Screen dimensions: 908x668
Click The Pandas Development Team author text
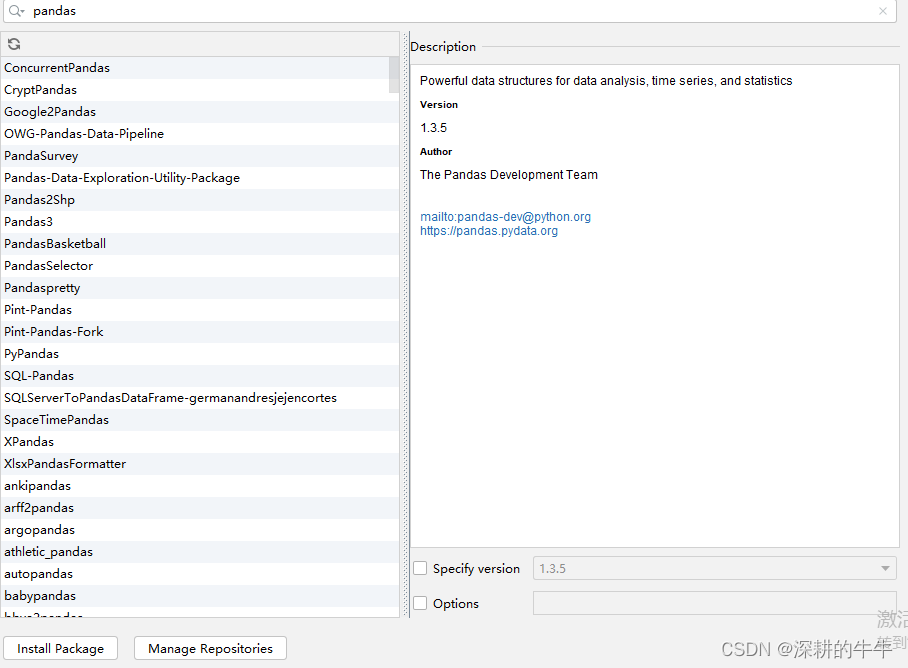pos(508,175)
